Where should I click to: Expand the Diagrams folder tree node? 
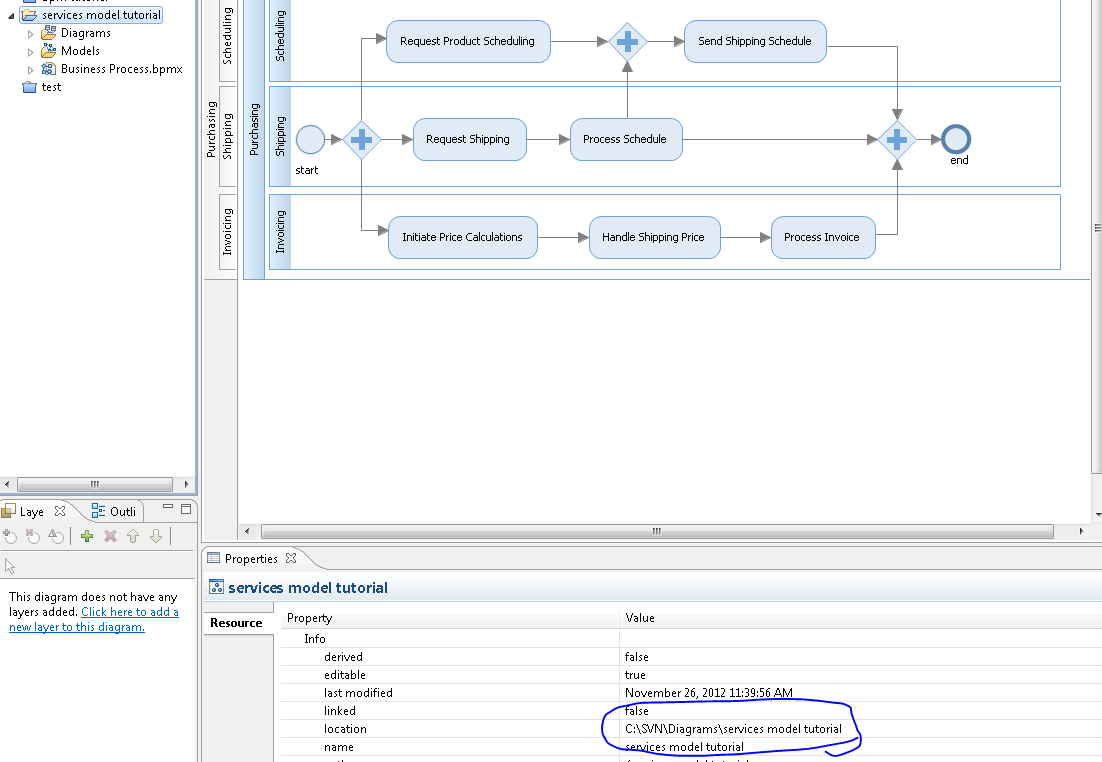pos(31,34)
